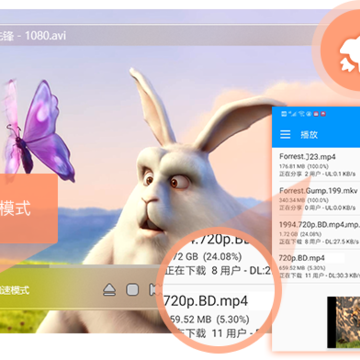
Task: Click the 速模式 label in the player bar
Action: click(15, 290)
